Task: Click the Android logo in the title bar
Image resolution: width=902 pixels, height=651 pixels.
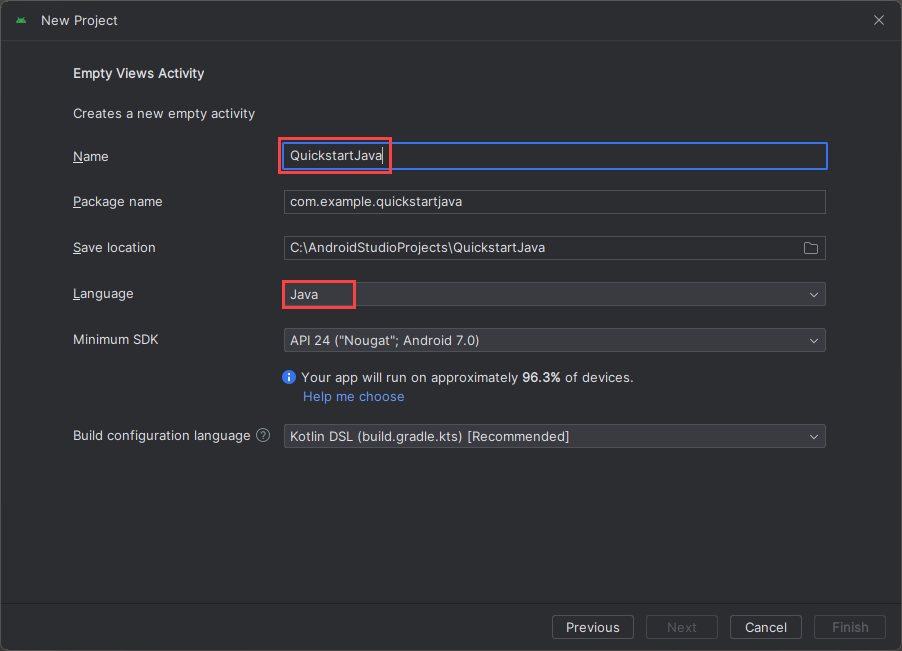Action: coord(20,20)
